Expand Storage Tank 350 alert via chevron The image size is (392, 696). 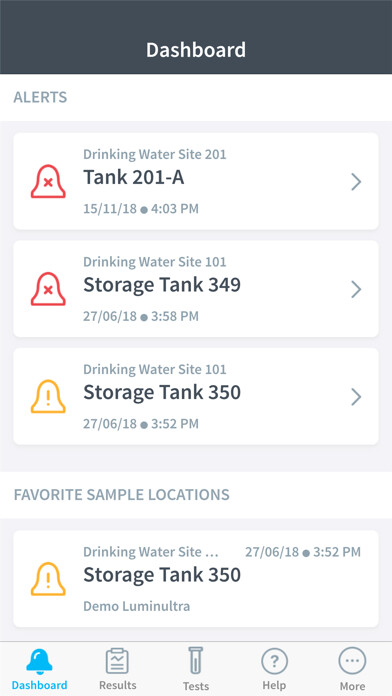click(x=356, y=397)
